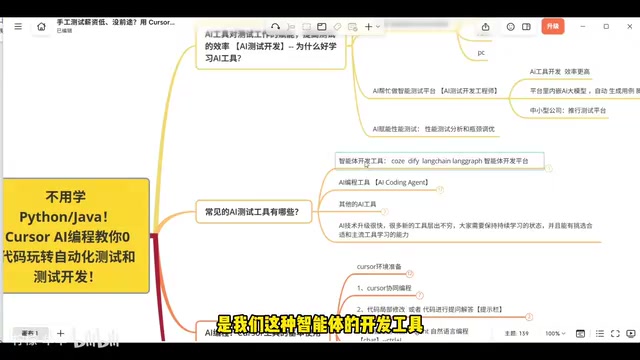
Task: Click the orange 升级 upgrade button
Action: click(553, 26)
